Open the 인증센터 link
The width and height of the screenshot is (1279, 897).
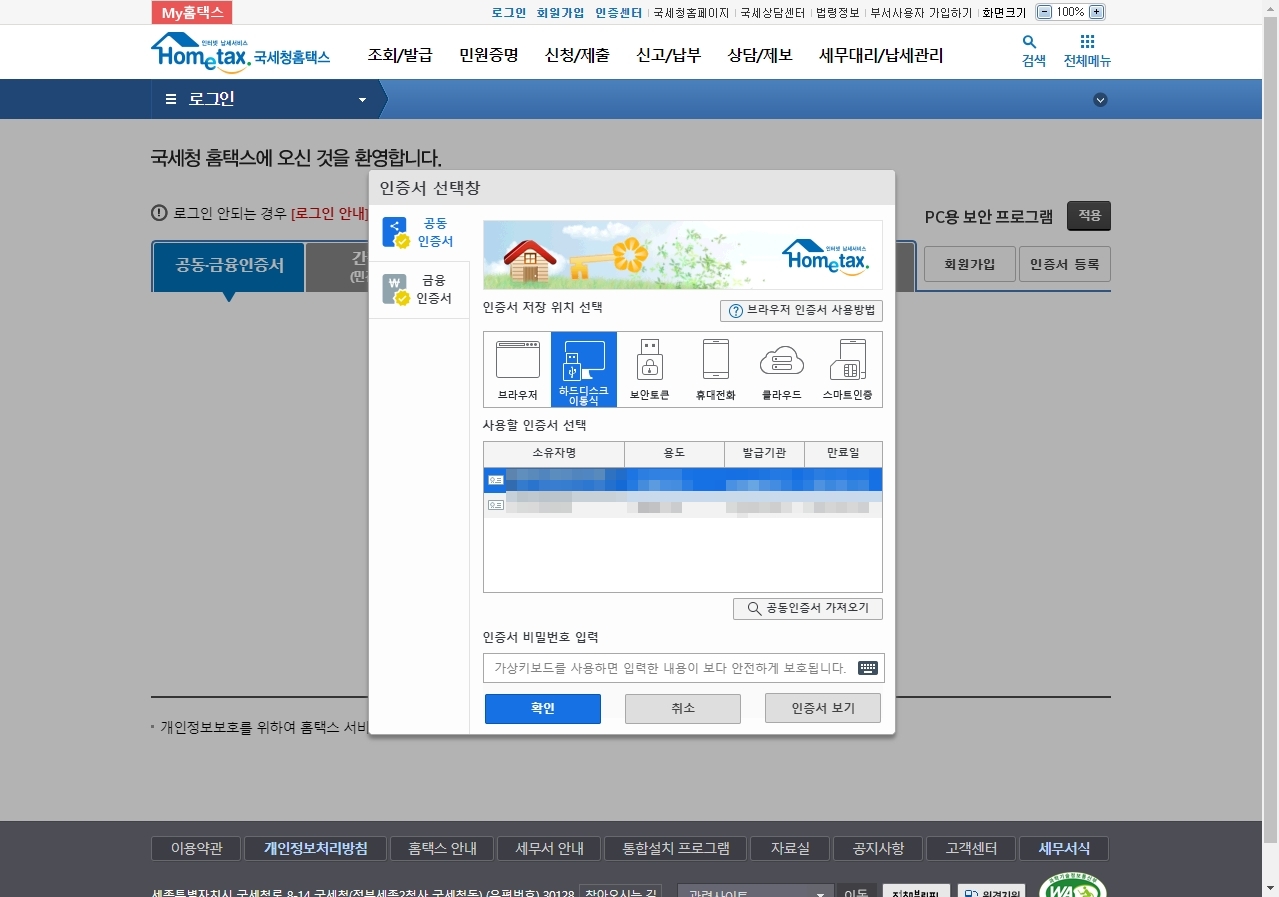618,13
